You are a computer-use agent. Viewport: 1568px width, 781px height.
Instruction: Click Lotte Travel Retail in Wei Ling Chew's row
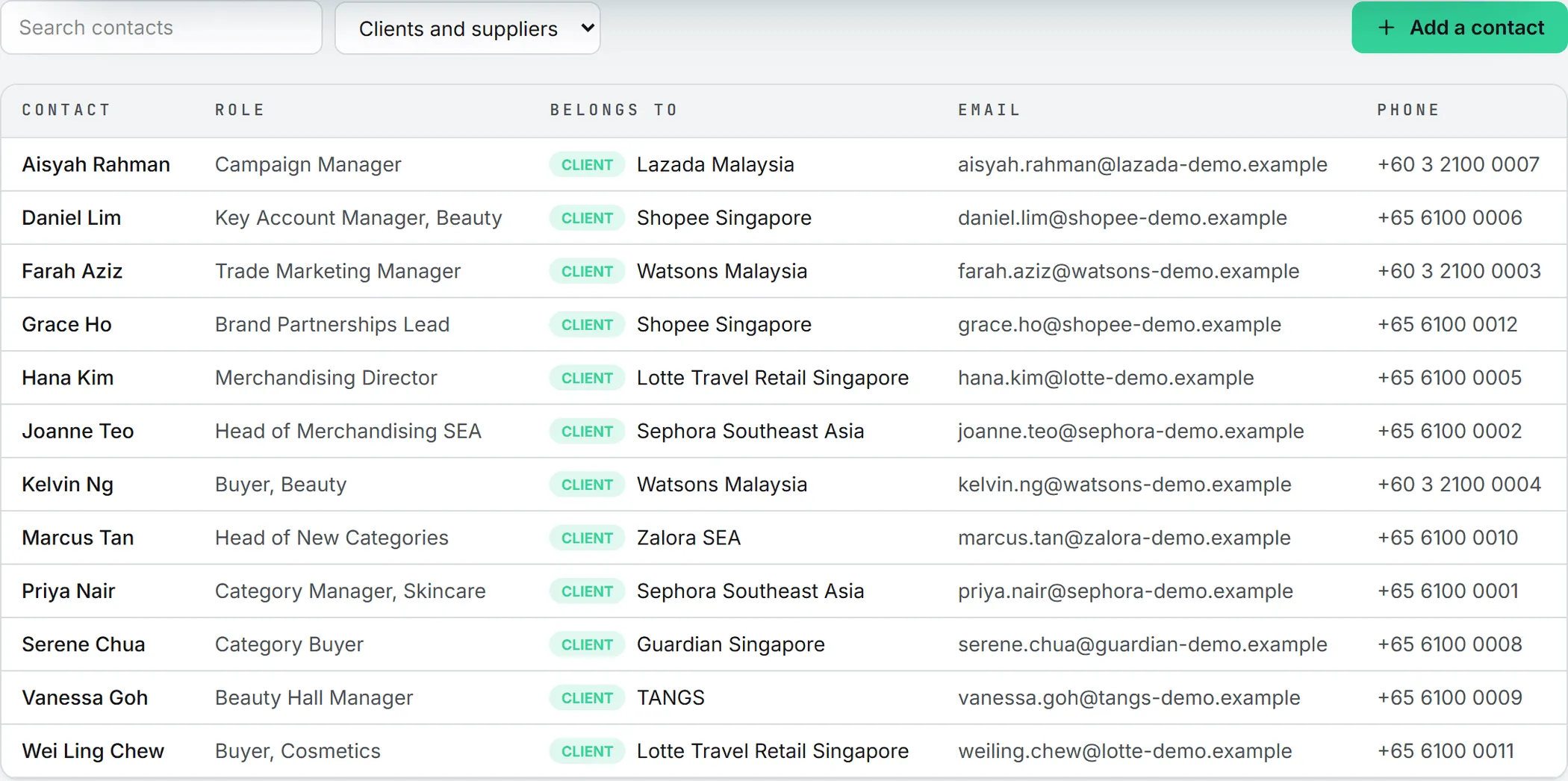773,751
